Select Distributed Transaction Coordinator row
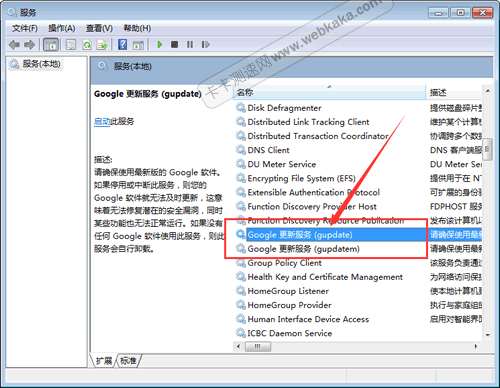Viewport: 500px width, 388px height. [x=318, y=136]
